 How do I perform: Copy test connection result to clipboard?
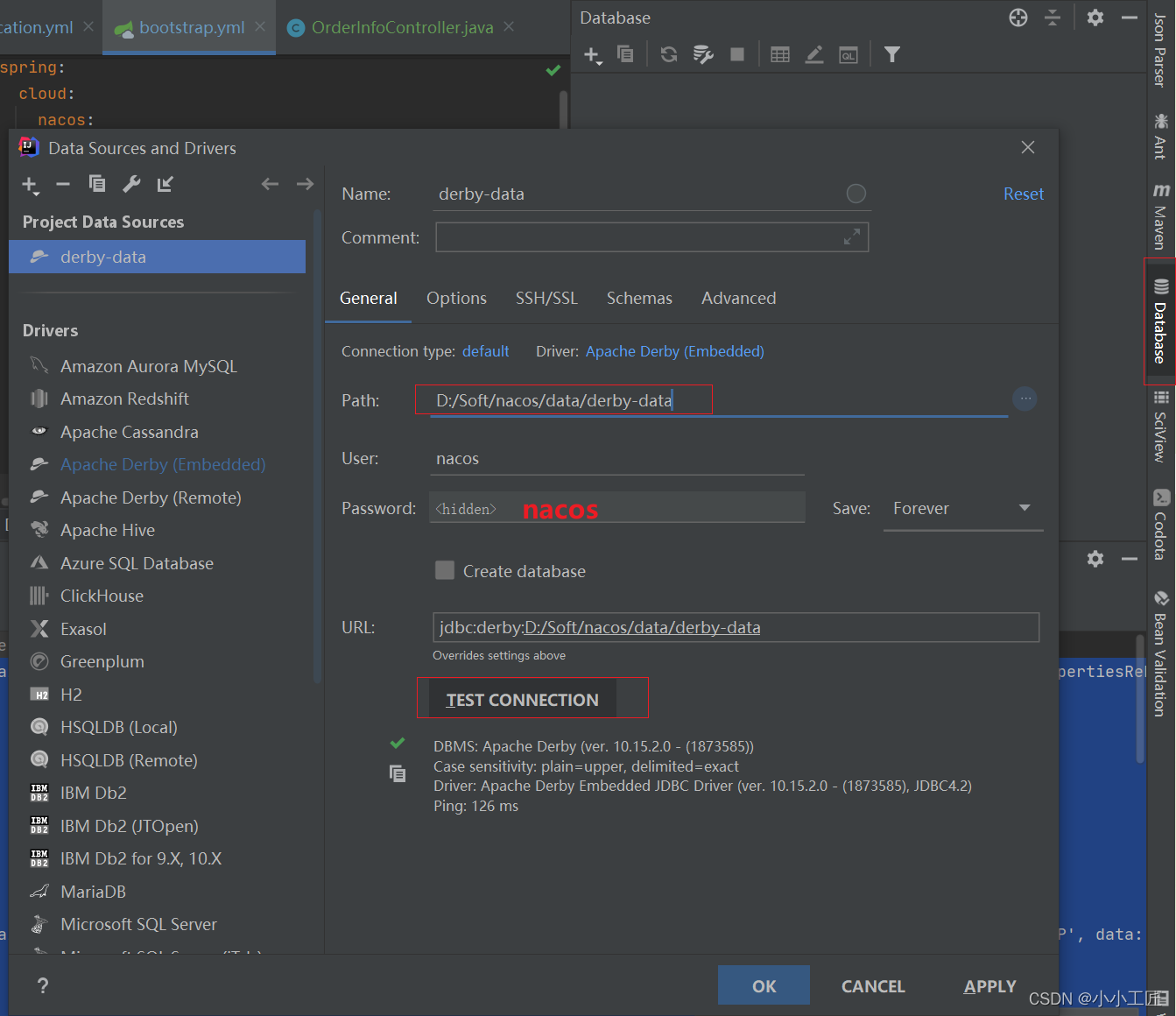398,773
